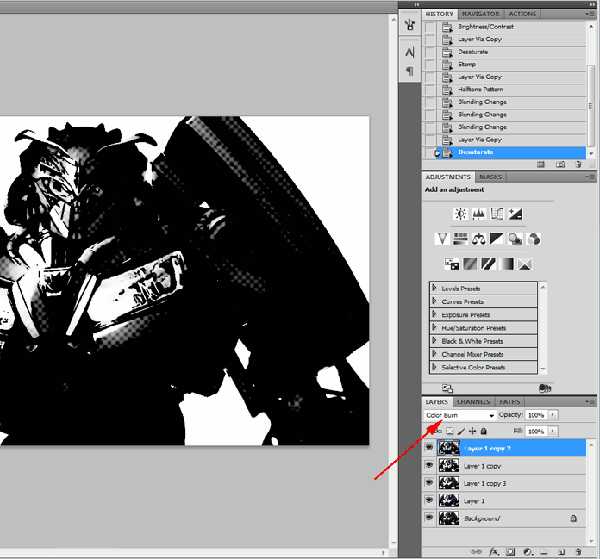The image size is (600, 559).
Task: Add a Black & White adjustment layer
Action: click(497, 239)
